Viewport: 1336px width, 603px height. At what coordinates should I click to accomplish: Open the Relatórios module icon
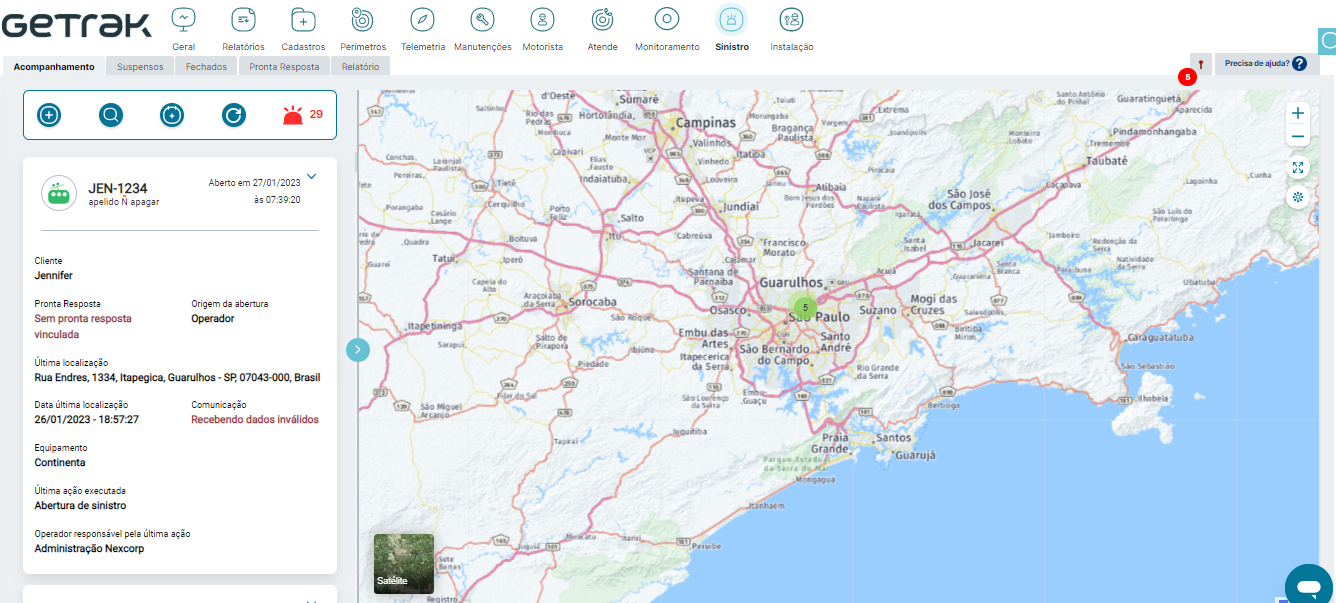[243, 19]
